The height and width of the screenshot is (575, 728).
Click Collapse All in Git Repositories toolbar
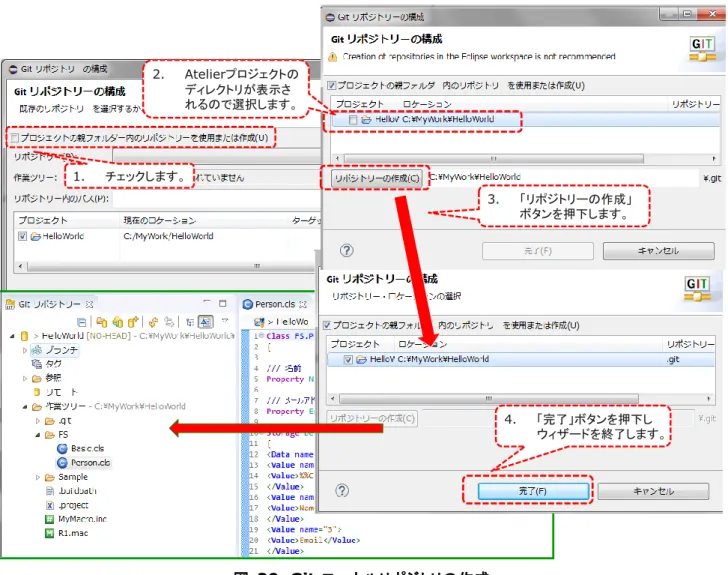82,322
